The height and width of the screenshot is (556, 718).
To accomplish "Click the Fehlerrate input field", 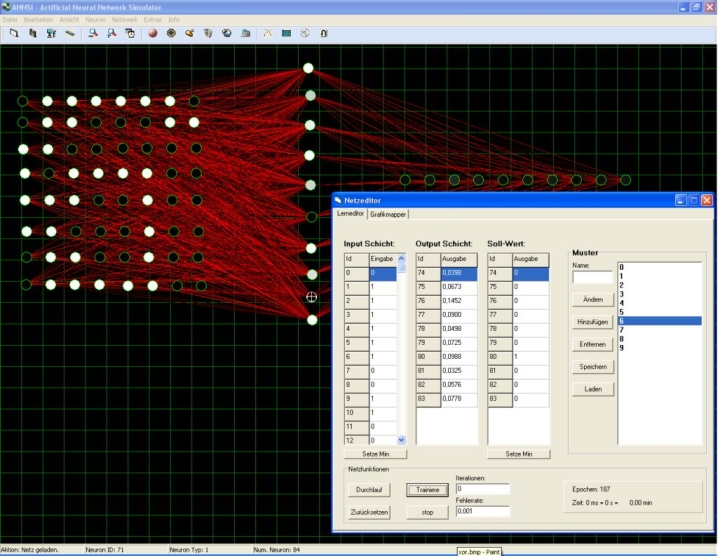I will coord(482,512).
